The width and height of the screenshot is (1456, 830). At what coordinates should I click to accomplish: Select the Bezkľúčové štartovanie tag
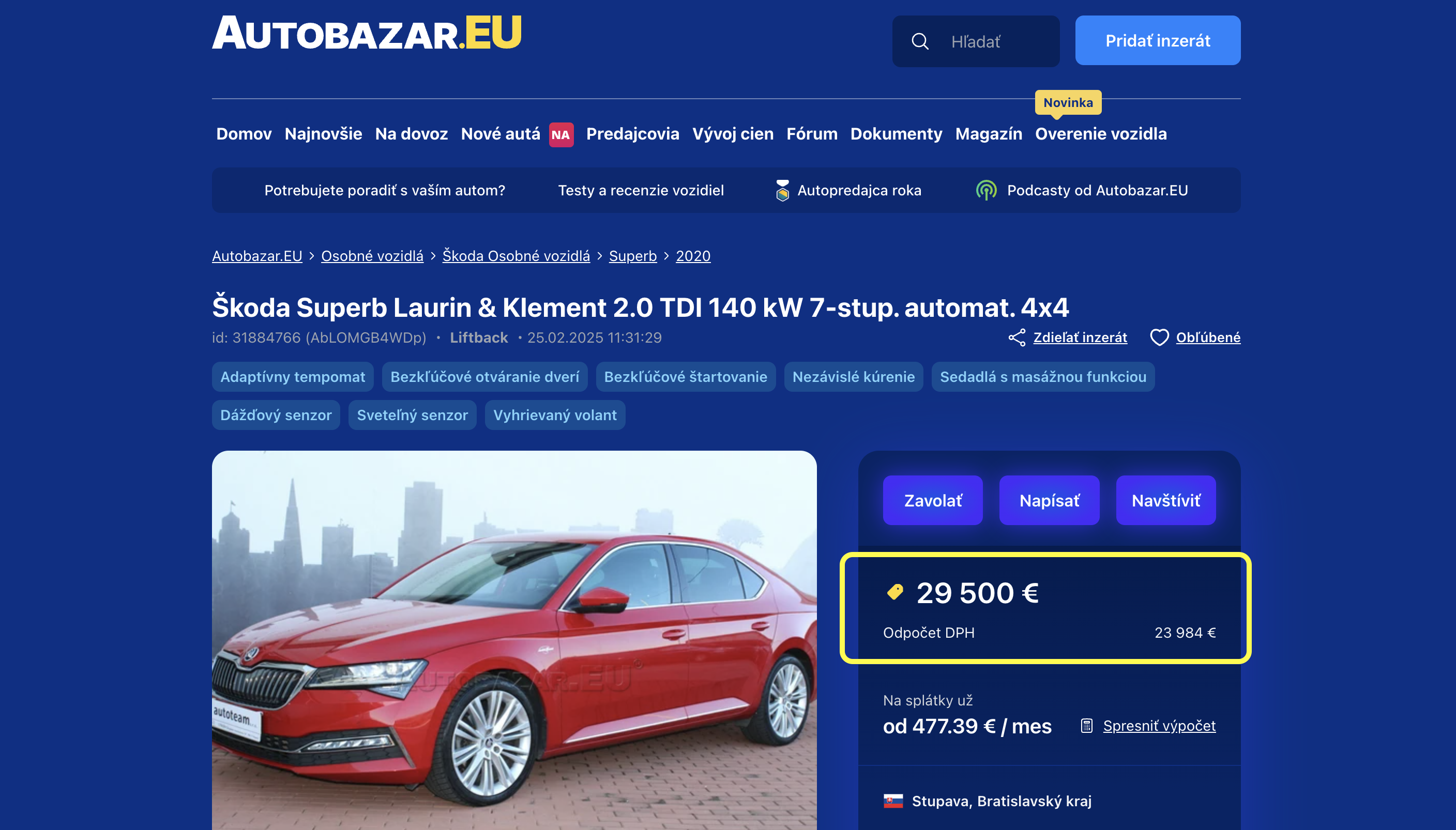coord(686,377)
